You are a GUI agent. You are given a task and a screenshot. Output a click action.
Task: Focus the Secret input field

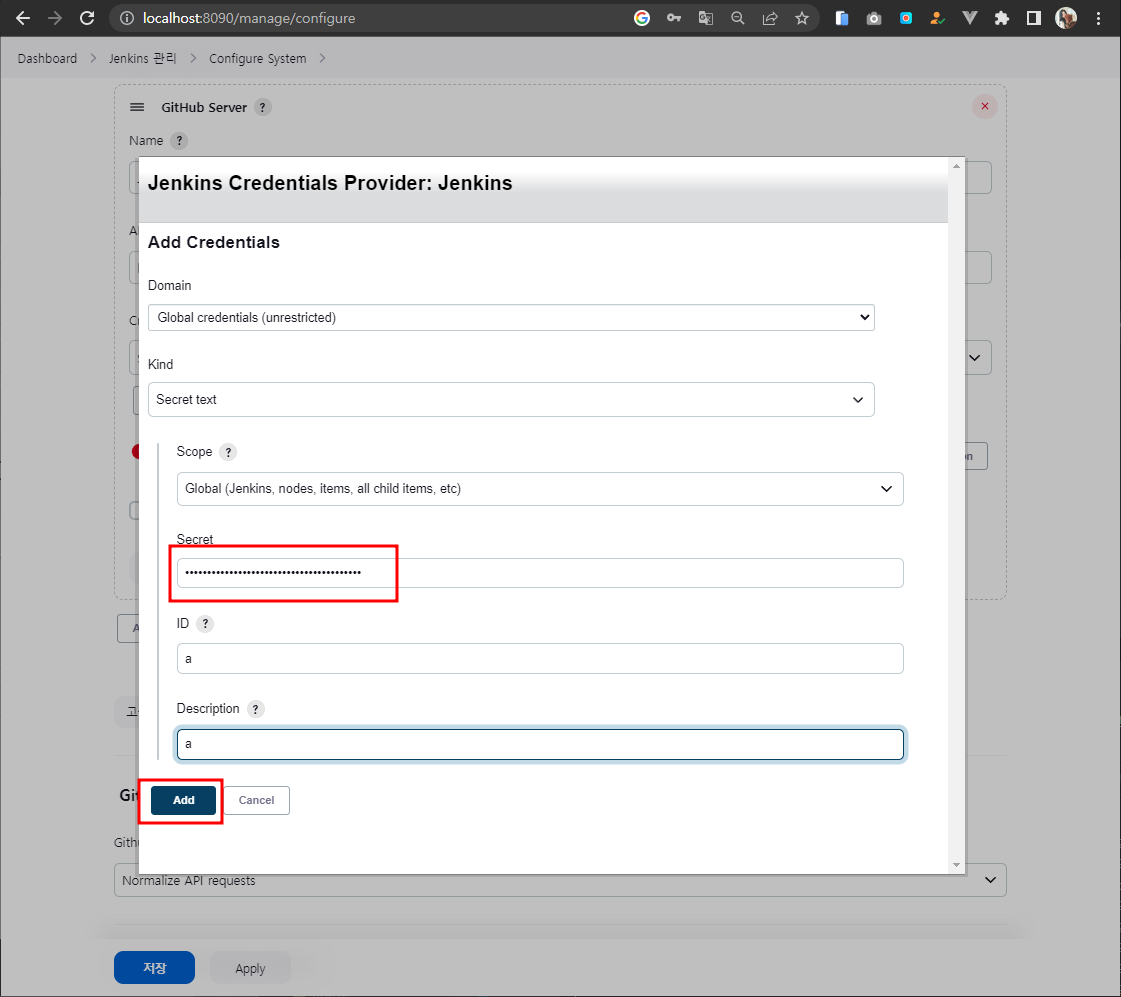(x=540, y=573)
